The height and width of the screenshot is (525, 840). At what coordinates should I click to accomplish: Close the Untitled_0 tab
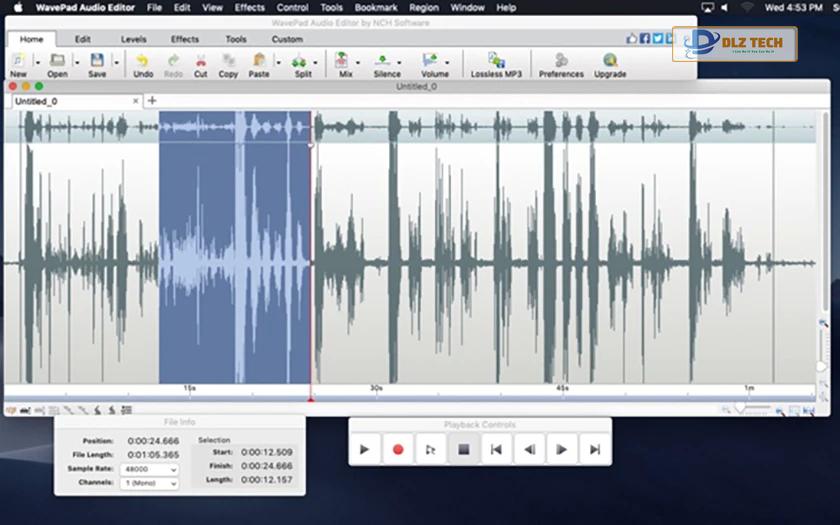point(136,101)
